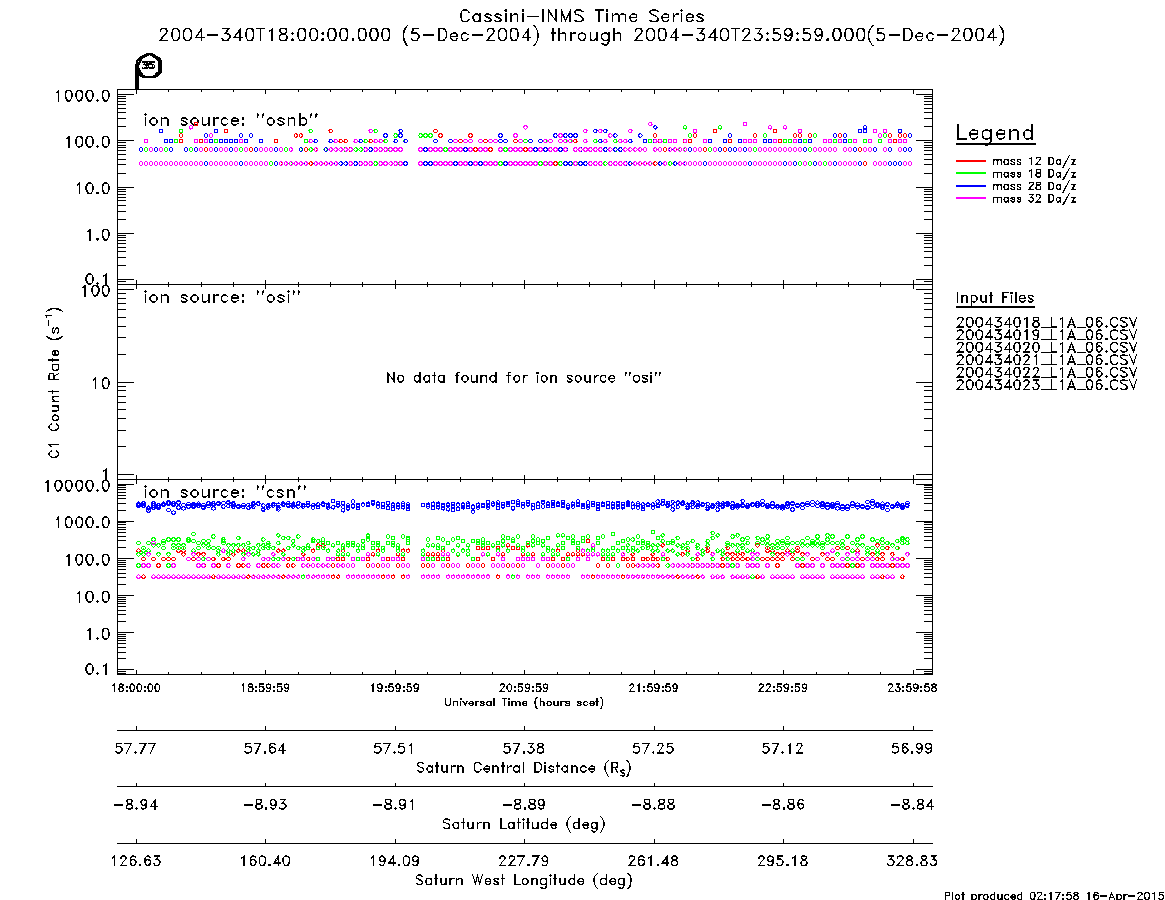Viewport: 1165px width, 900px height.
Task: Click the 57.38 Saturn distance value
Action: click(x=524, y=748)
